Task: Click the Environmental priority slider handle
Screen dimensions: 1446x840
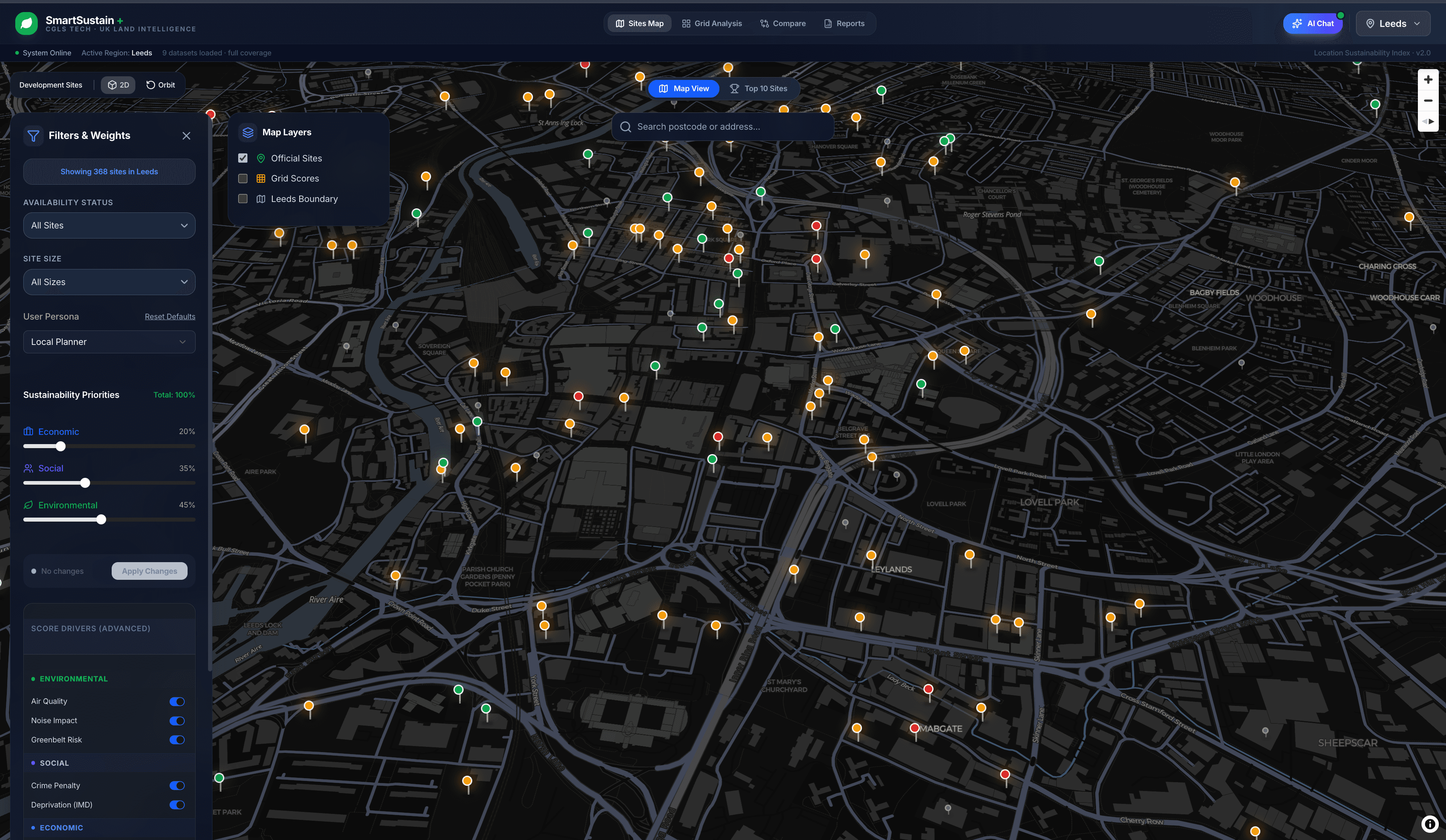Action: pyautogui.click(x=101, y=520)
